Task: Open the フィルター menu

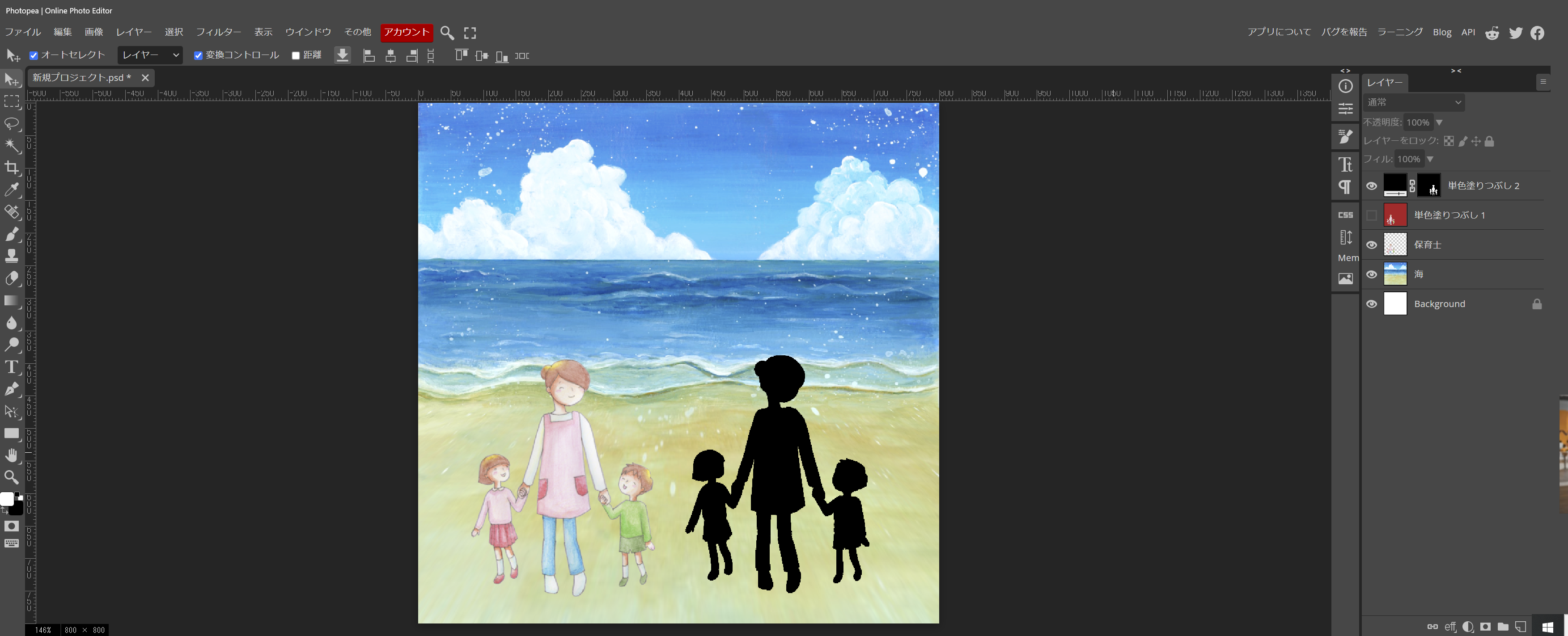Action: click(x=218, y=32)
